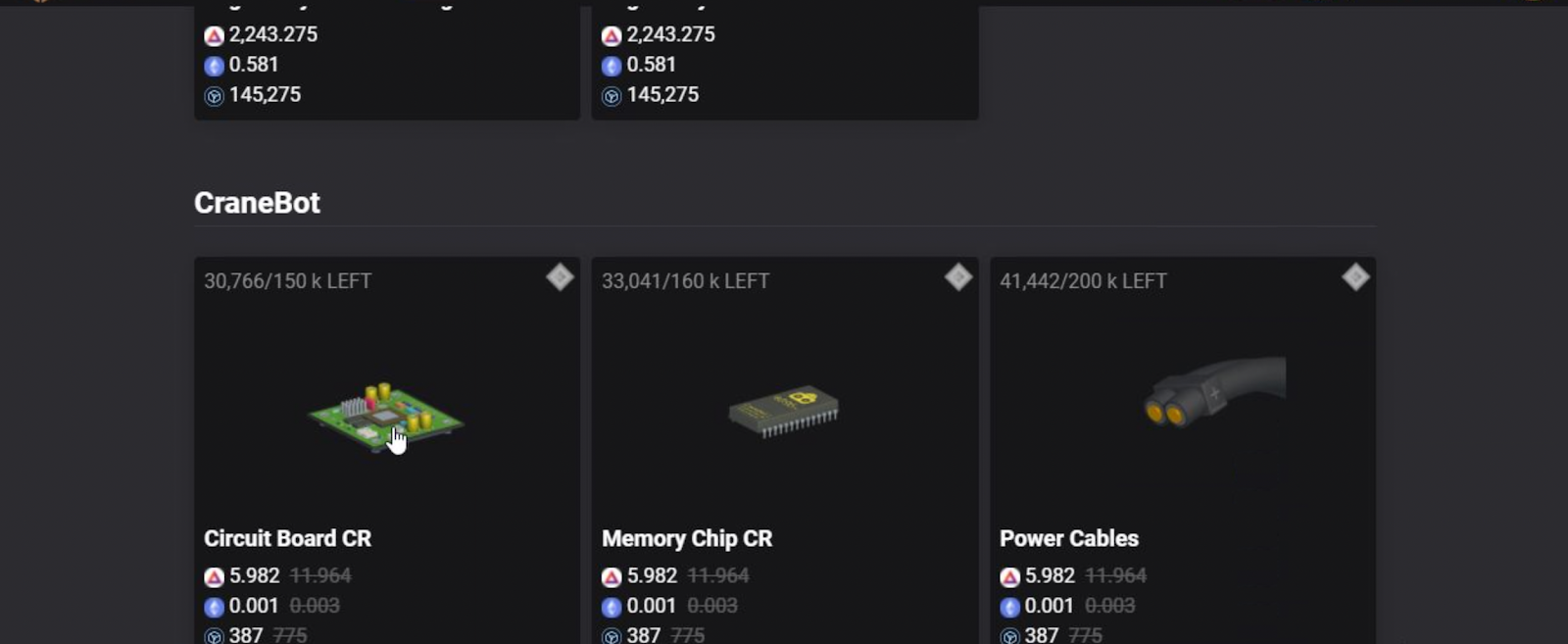The height and width of the screenshot is (644, 1568).
Task: Click red triangle token icon on Power Cables
Action: [x=1009, y=576]
